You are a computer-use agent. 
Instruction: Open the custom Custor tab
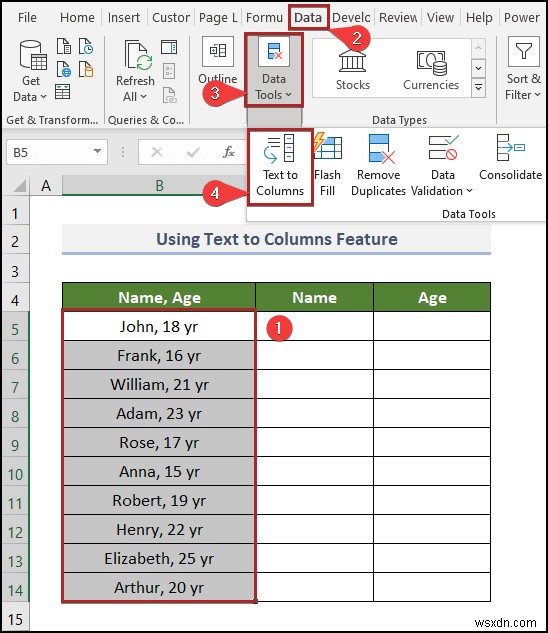170,17
